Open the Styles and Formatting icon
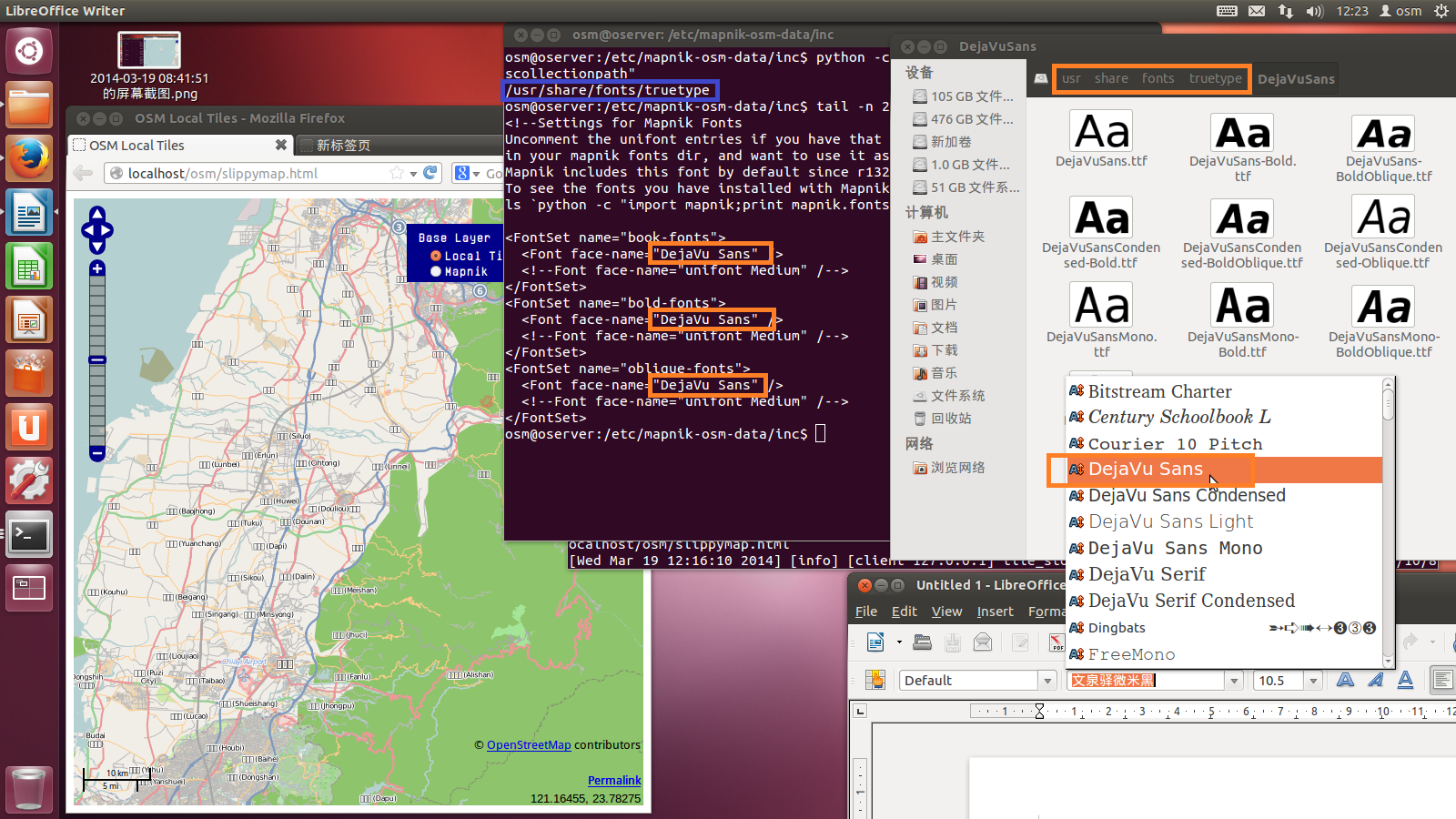This screenshot has width=1456, height=819. click(875, 680)
